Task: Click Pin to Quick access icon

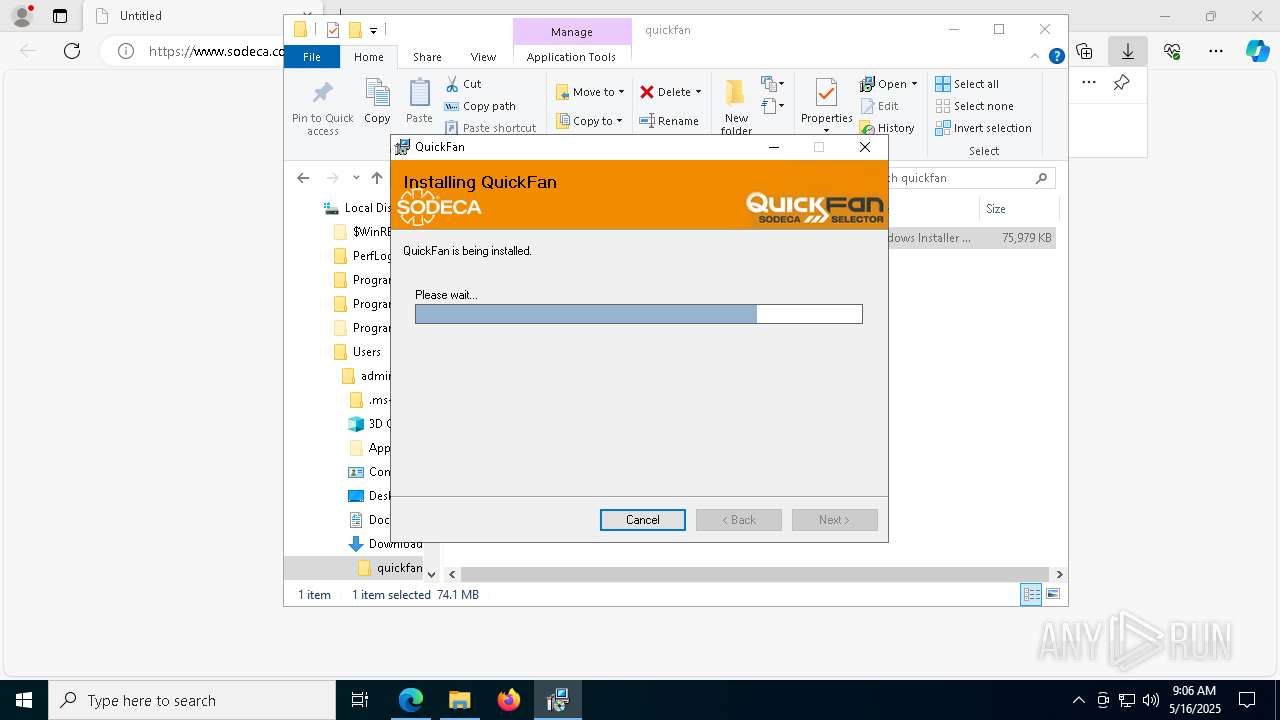Action: 322,94
